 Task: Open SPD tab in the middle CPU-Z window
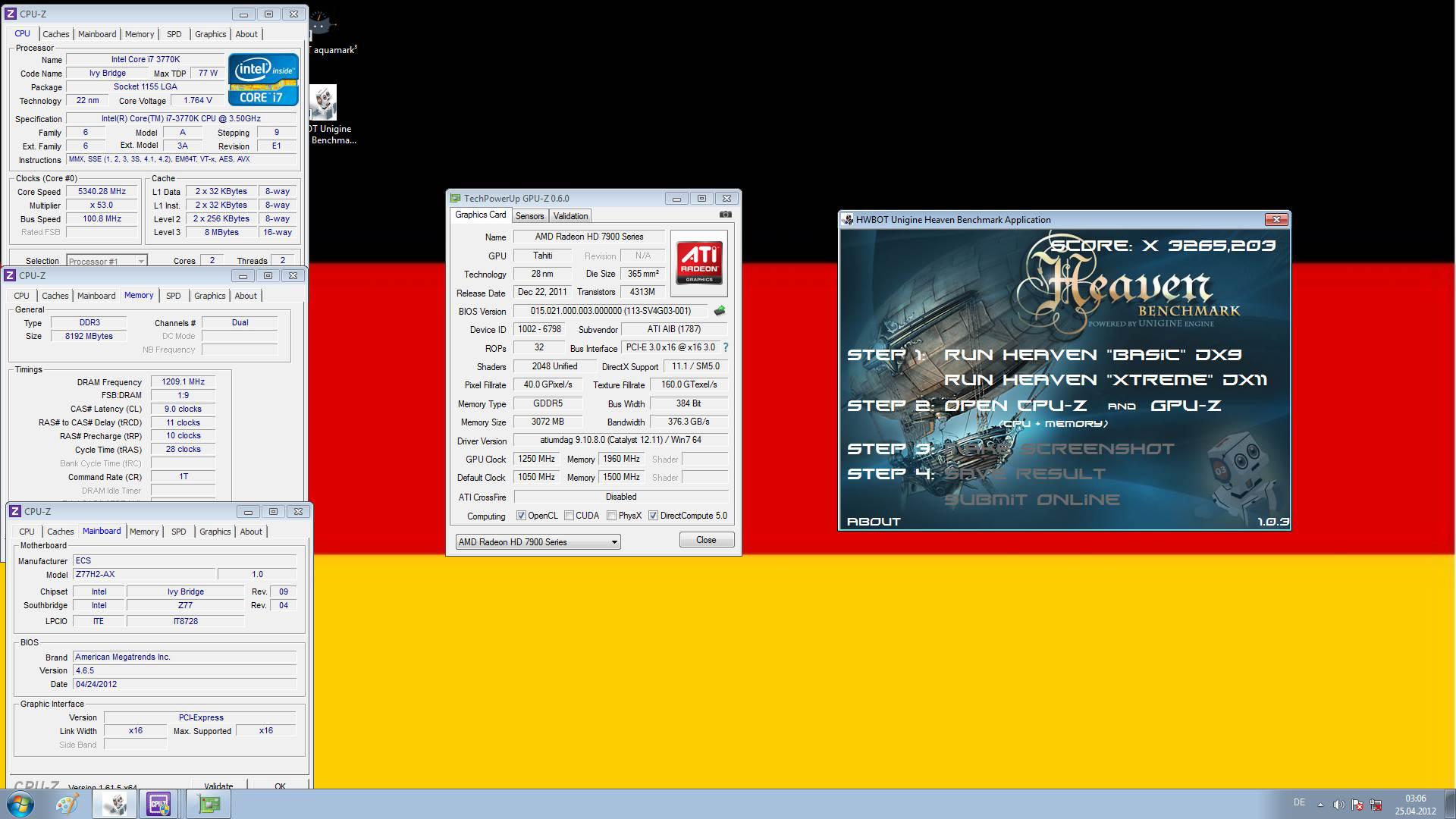pos(173,296)
